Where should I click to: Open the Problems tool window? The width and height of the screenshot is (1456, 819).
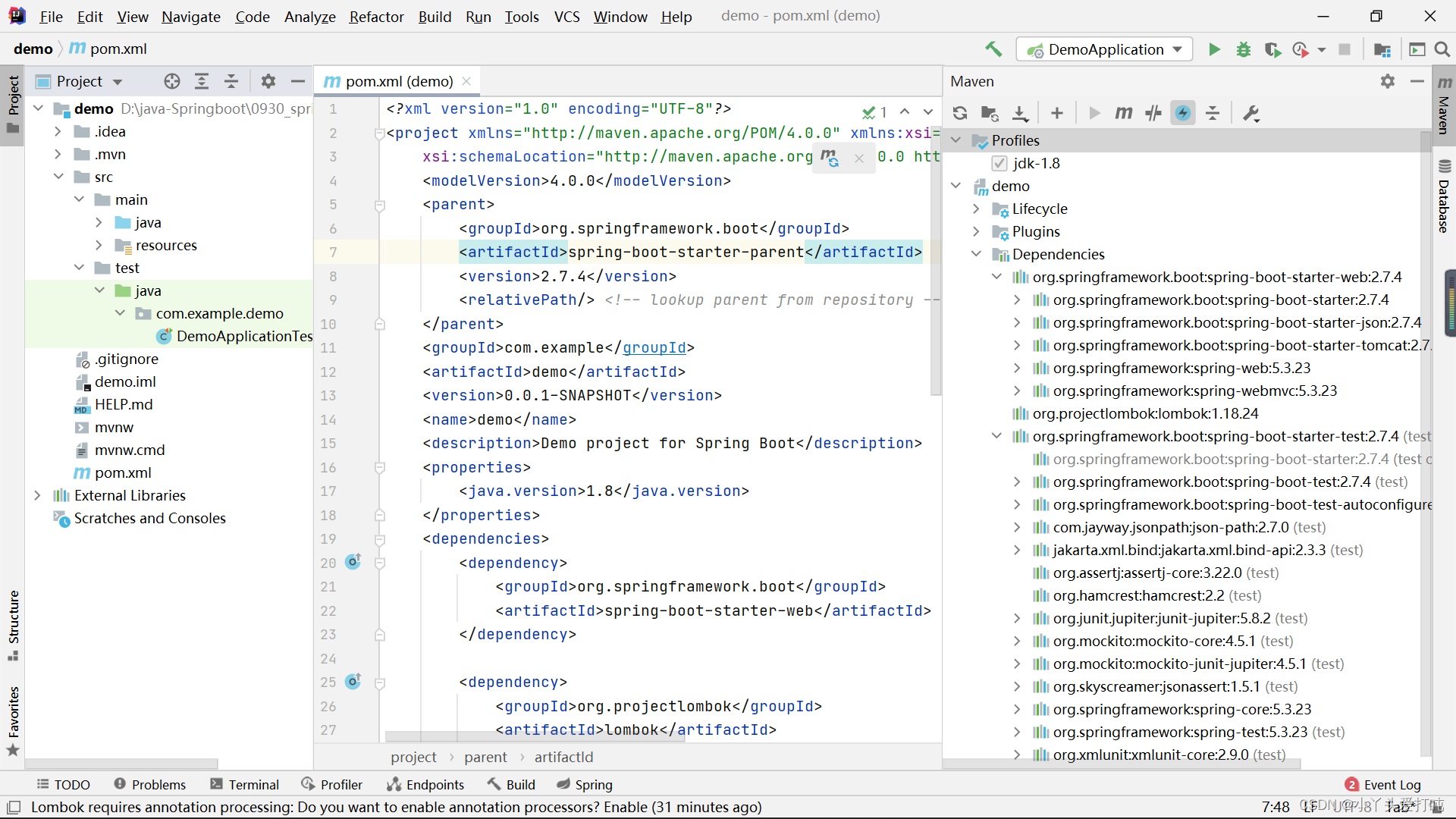(x=149, y=784)
